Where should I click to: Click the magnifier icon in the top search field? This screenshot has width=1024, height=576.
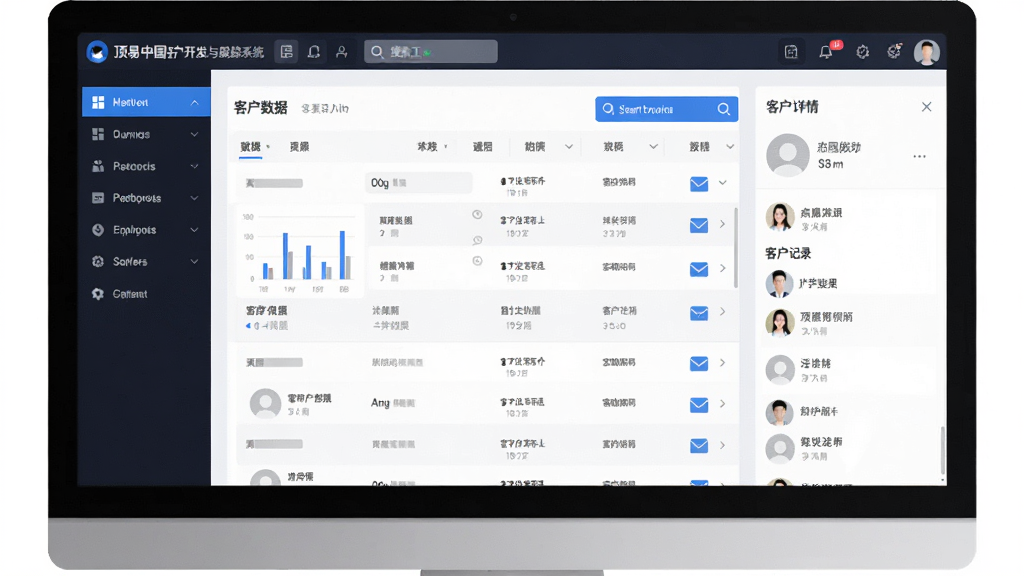[x=377, y=52]
